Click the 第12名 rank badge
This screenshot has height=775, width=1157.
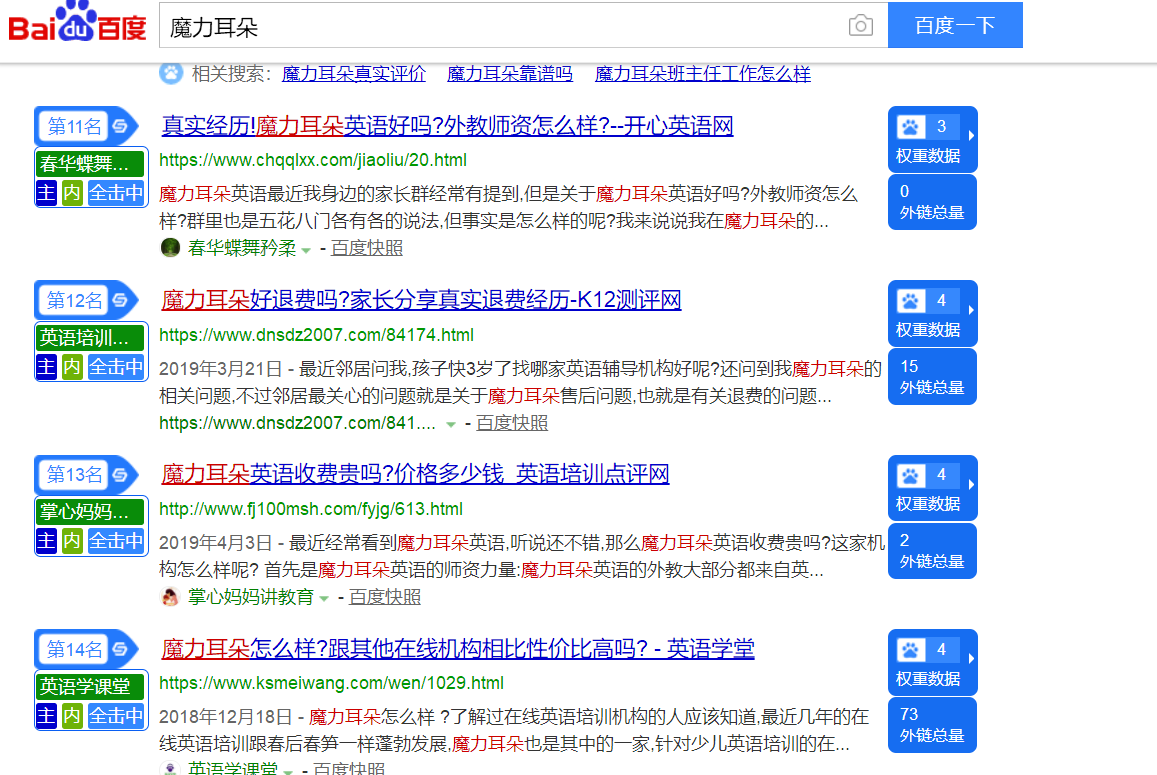click(x=87, y=300)
